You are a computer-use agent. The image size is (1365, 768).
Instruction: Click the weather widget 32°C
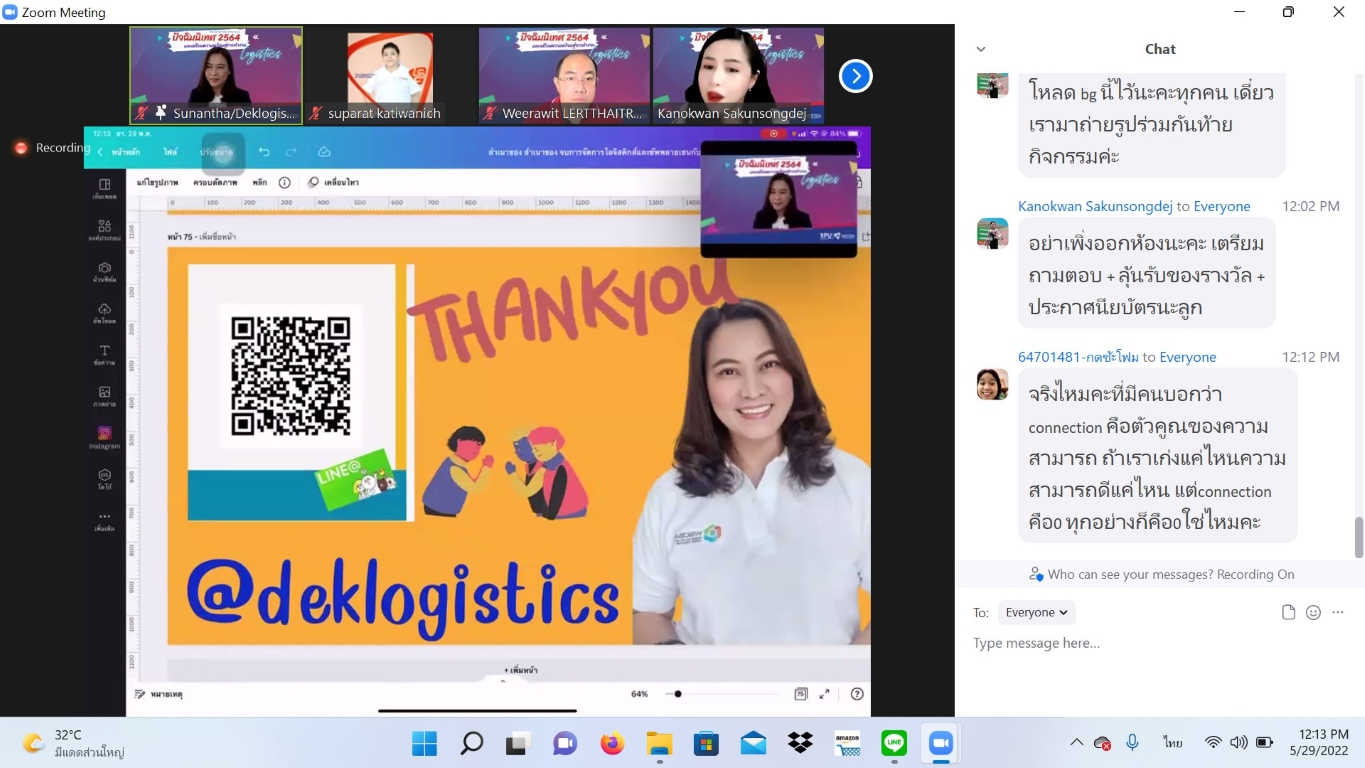[74, 743]
